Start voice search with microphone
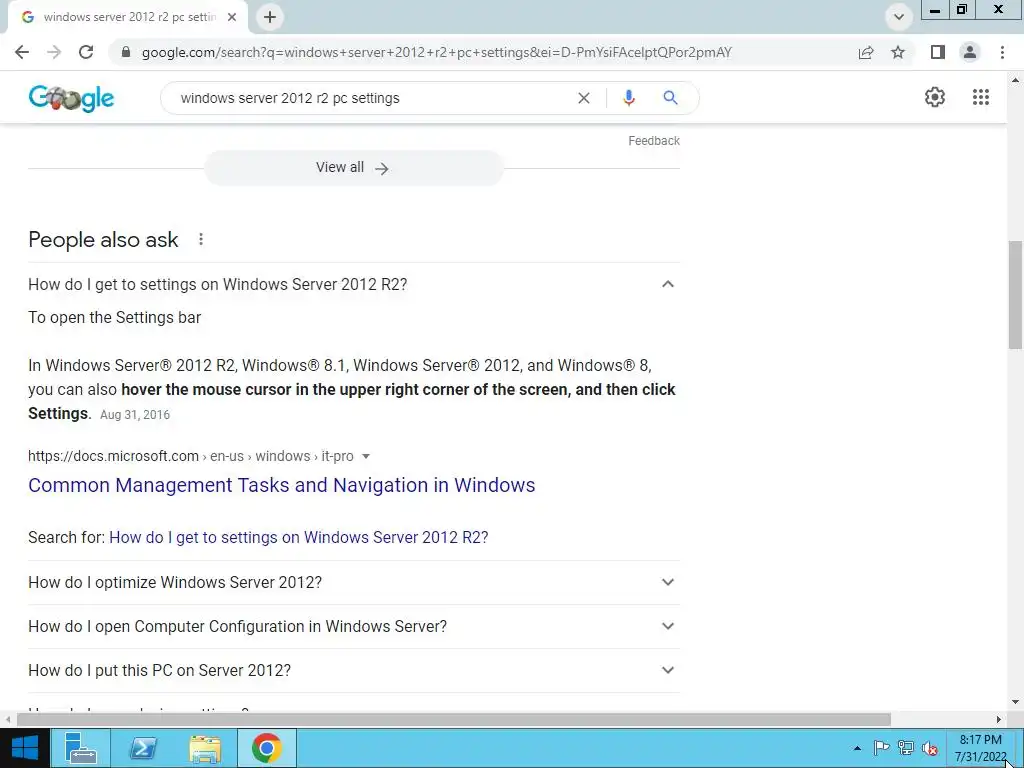This screenshot has height=768, width=1024. click(x=629, y=98)
